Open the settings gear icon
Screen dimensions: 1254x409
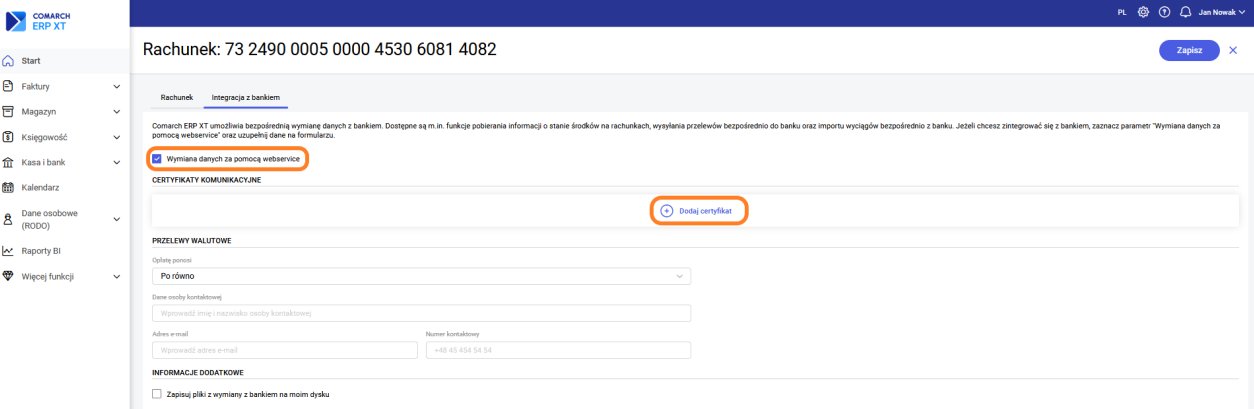(1143, 12)
